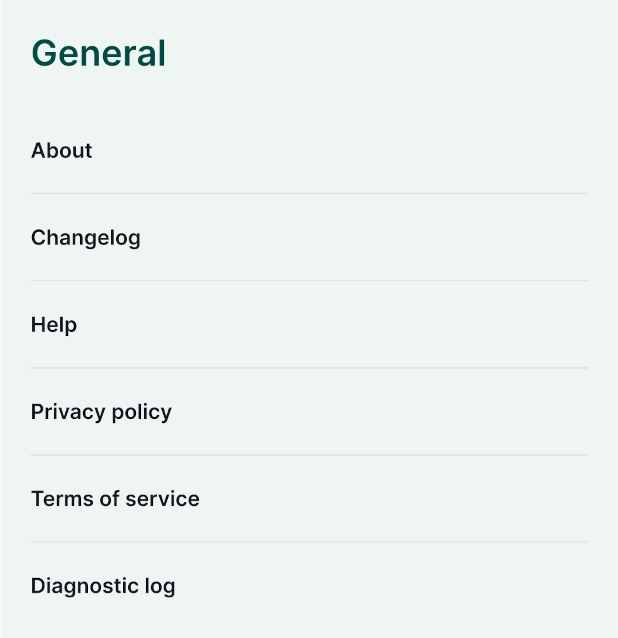
Task: Click the About text in General
Action: point(62,151)
